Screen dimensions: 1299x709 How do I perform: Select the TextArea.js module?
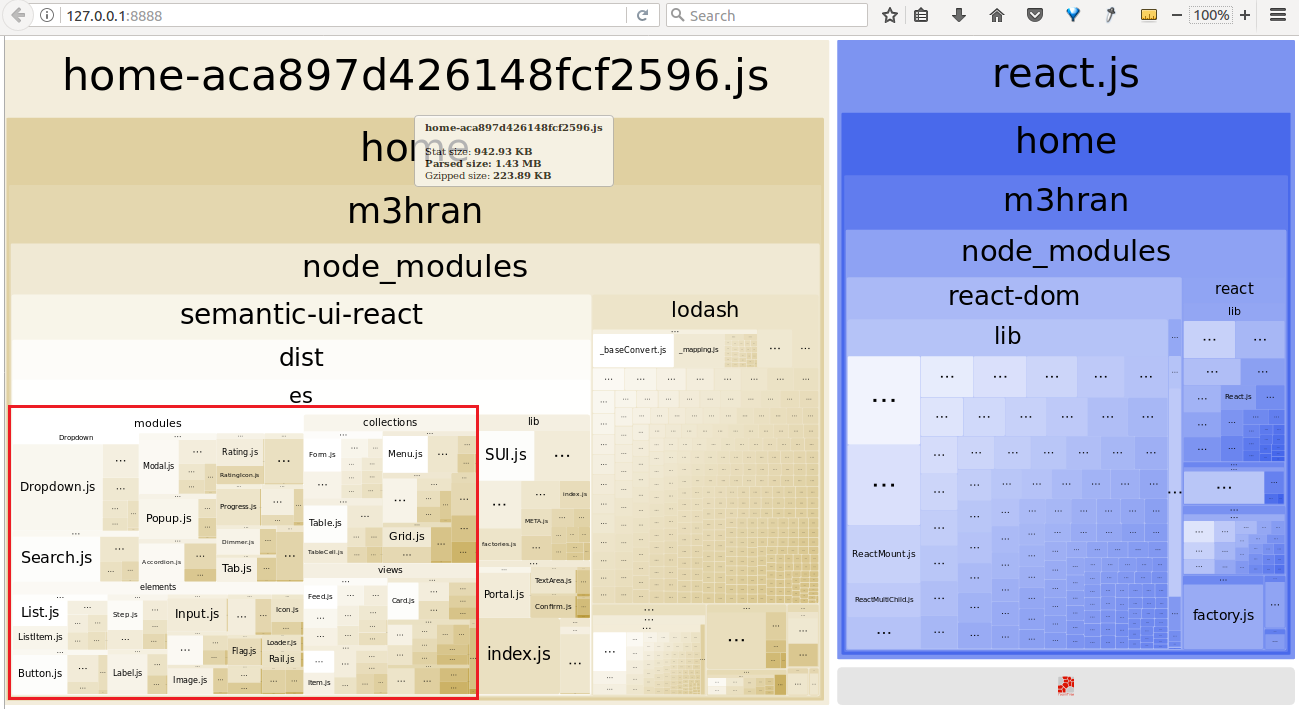pyautogui.click(x=553, y=580)
